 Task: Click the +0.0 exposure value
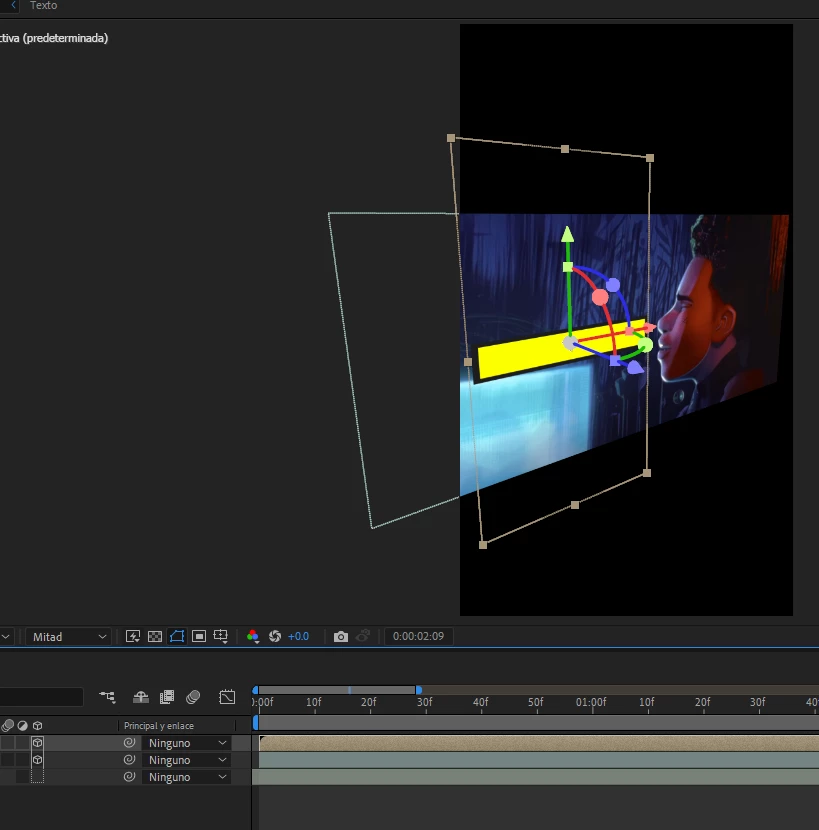pyautogui.click(x=298, y=636)
